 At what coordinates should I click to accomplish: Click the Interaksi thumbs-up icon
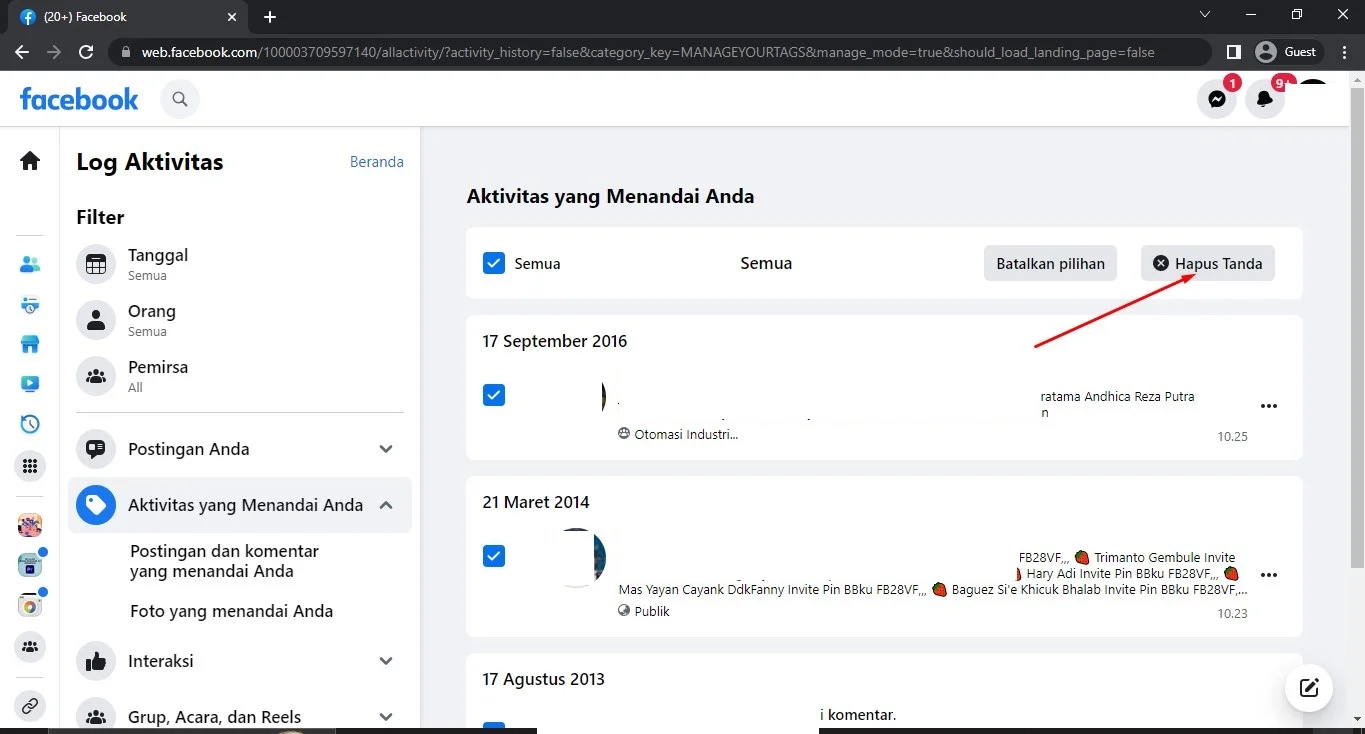point(96,661)
